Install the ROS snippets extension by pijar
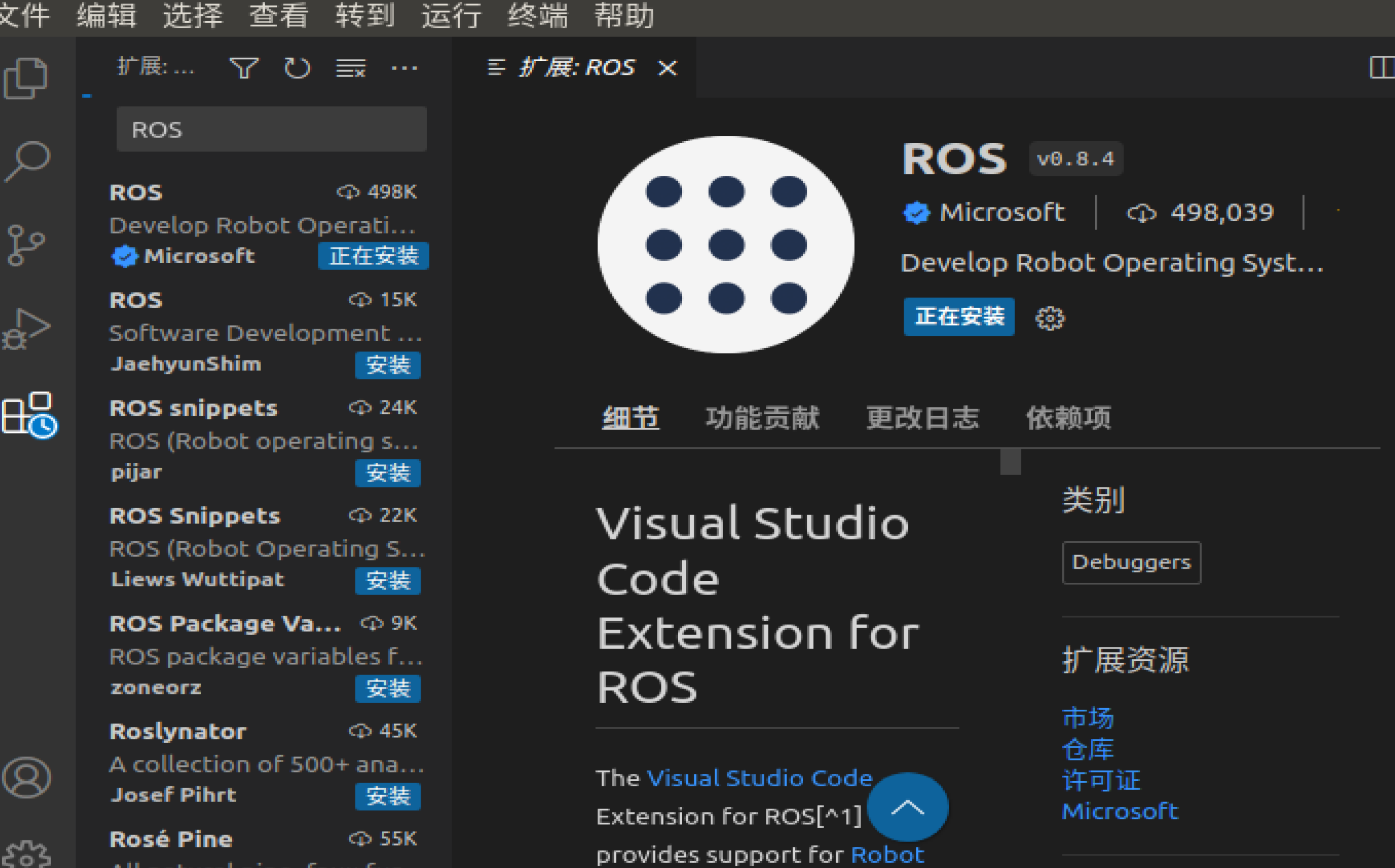The image size is (1395, 868). click(388, 473)
